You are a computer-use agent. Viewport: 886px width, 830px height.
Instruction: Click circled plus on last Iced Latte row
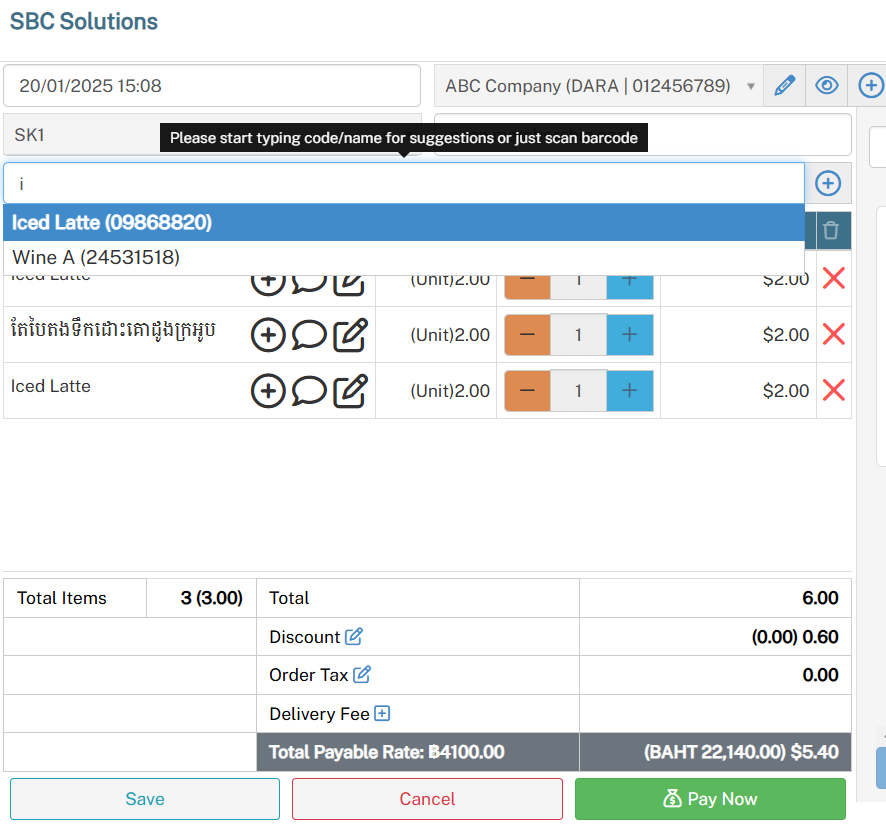pos(267,391)
